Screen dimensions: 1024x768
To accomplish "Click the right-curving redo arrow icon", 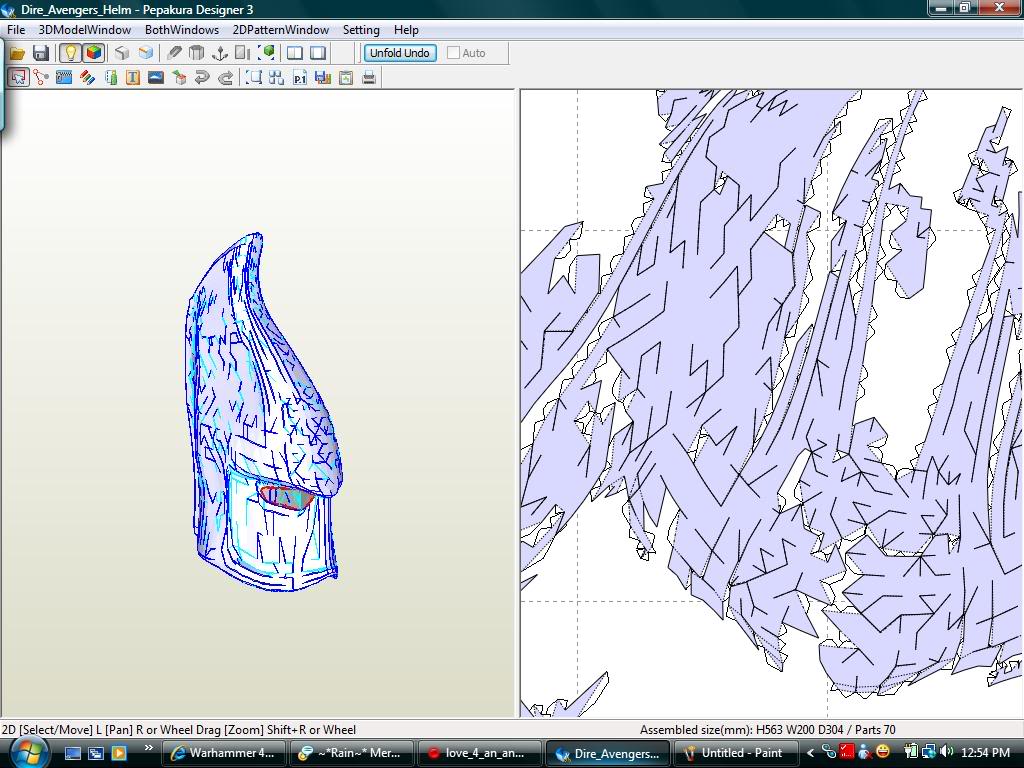I will coord(225,78).
